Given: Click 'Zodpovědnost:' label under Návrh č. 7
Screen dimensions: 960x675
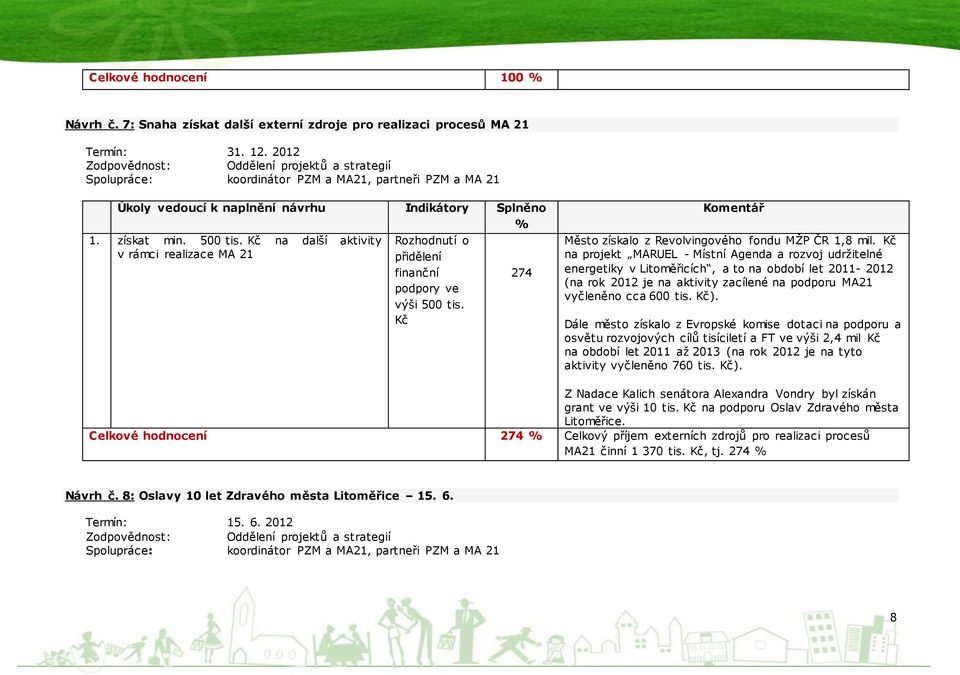Looking at the screenshot, I should pos(128,166).
